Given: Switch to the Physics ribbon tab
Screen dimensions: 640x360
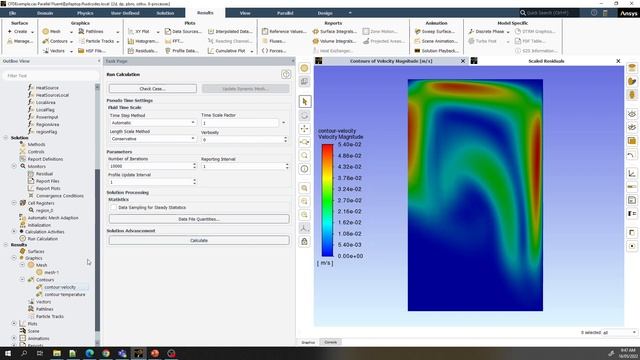Looking at the screenshot, I should [85, 13].
